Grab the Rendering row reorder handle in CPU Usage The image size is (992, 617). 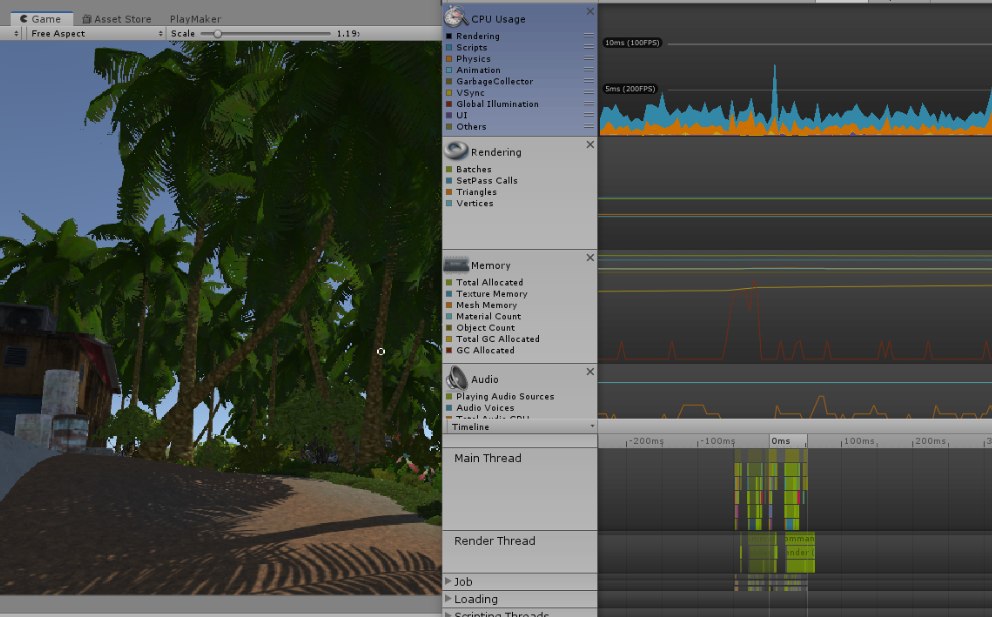click(589, 36)
